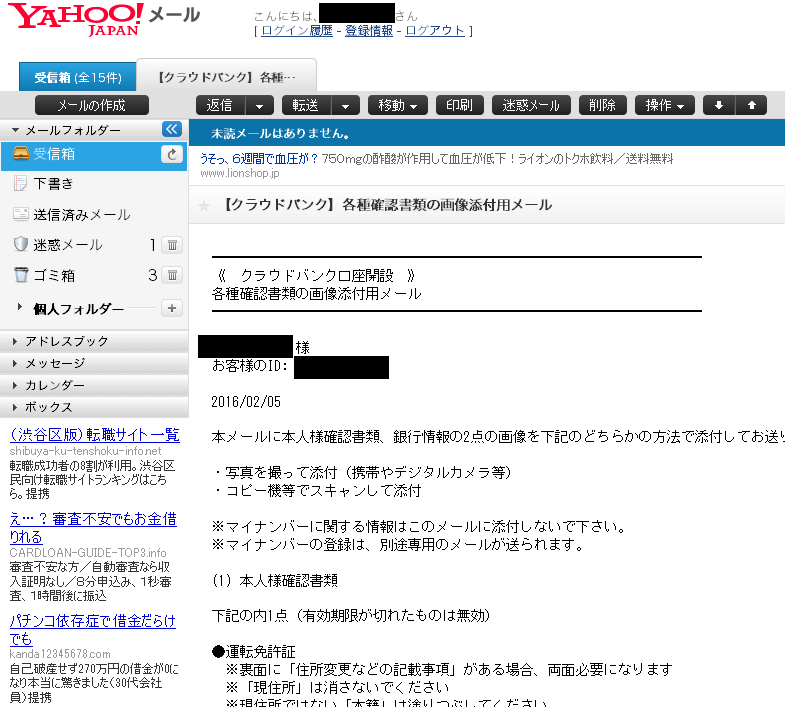
Task: Click the ゴミ箱 trash can folder icon
Action: 21,274
